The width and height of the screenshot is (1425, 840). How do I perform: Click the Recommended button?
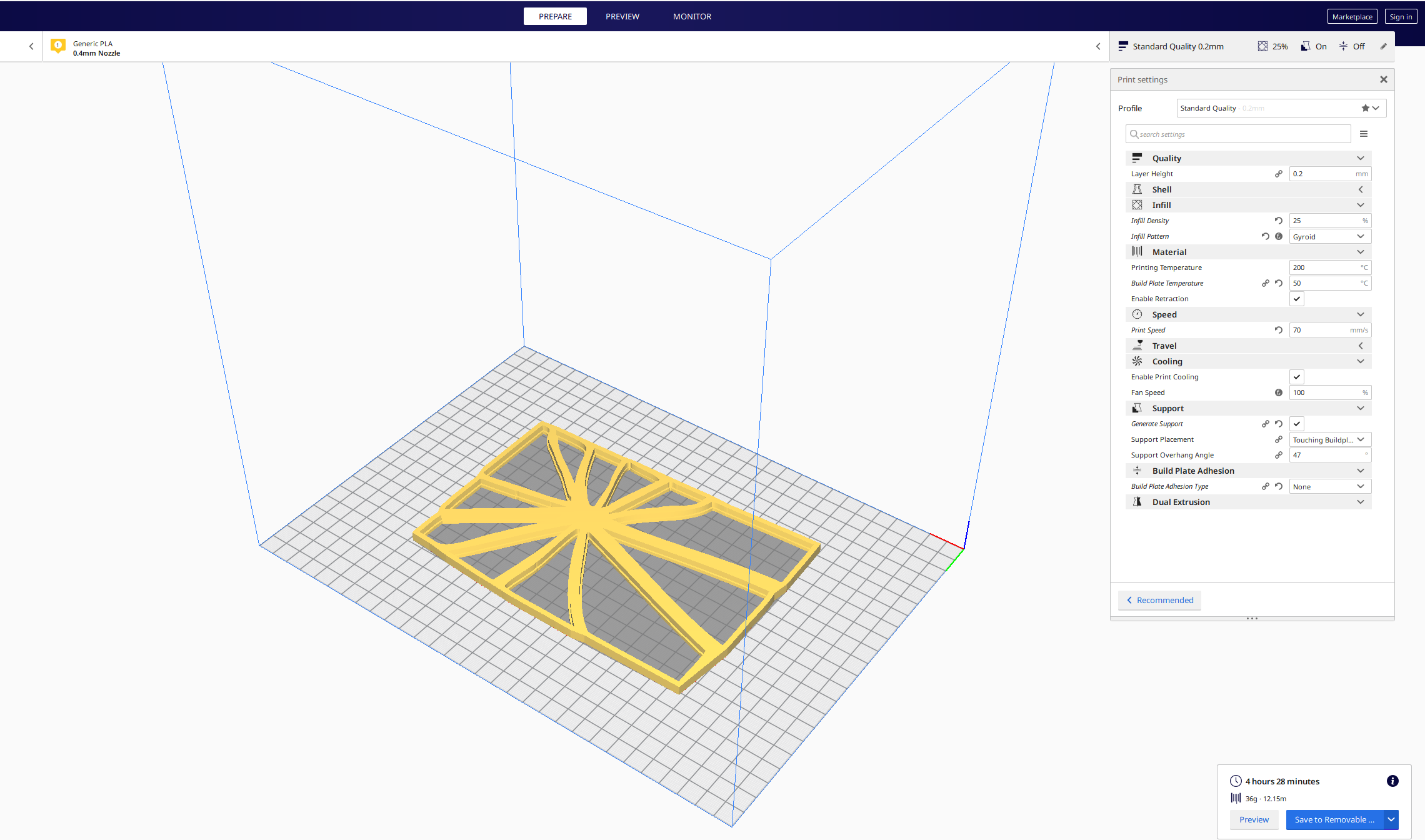(x=1159, y=600)
